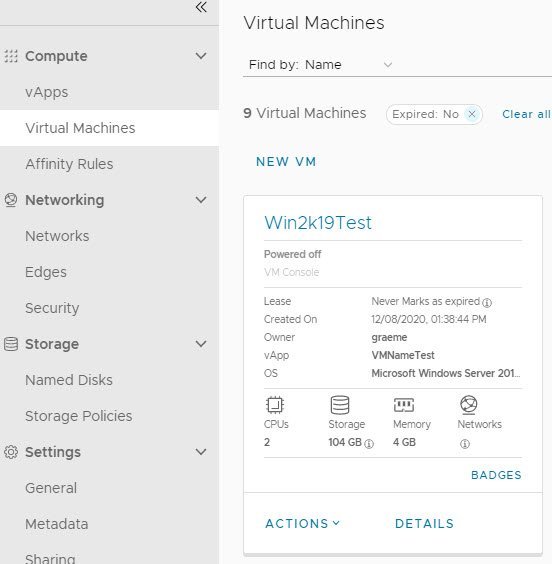Click the Compute grid icon

(x=11, y=56)
